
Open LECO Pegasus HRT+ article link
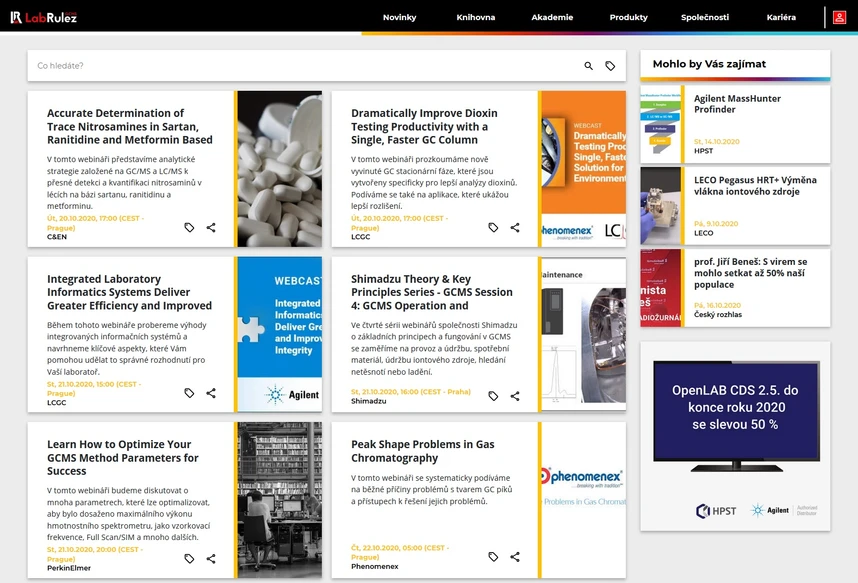coord(755,186)
